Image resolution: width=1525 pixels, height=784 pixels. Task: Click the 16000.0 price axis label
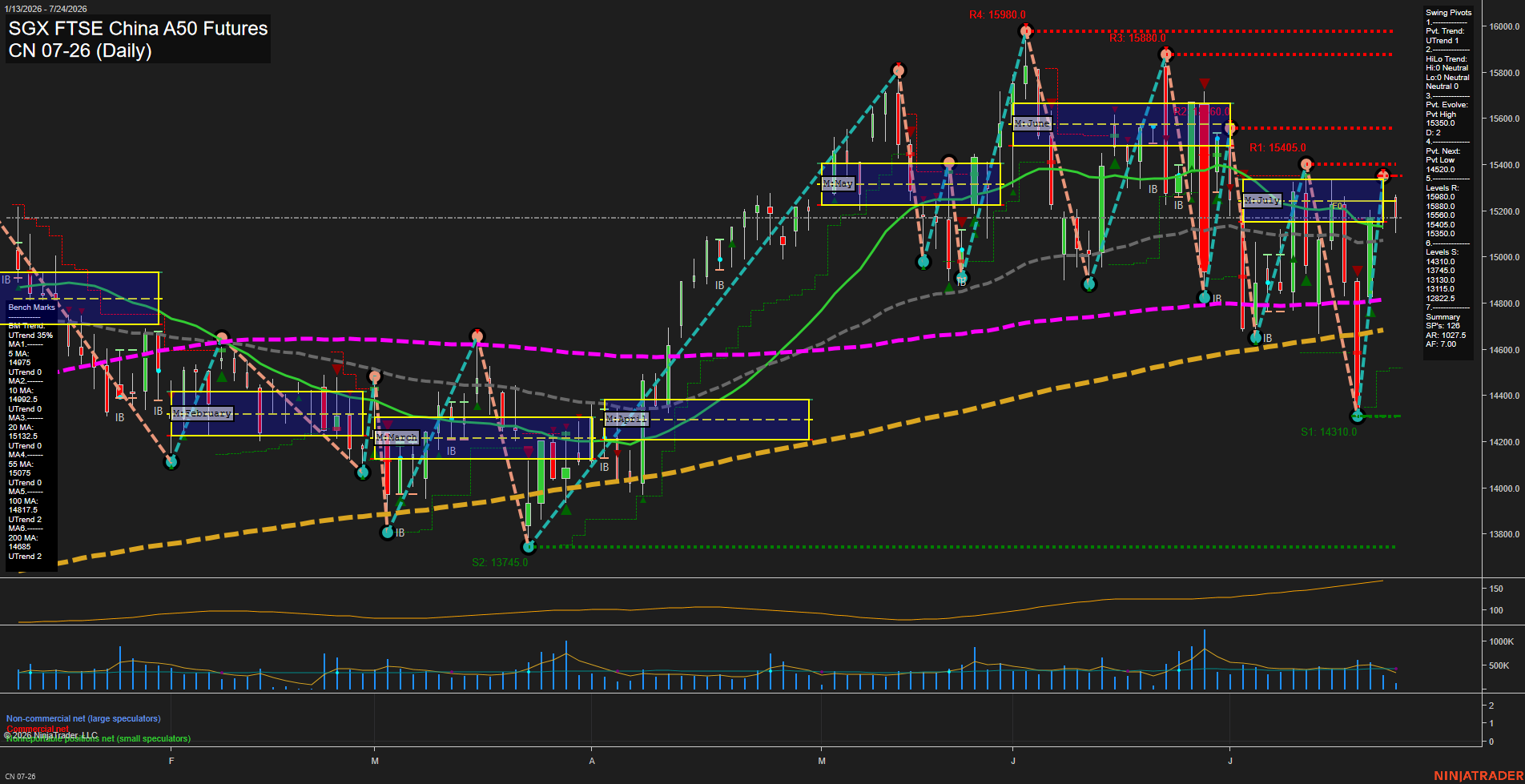tap(1504, 26)
